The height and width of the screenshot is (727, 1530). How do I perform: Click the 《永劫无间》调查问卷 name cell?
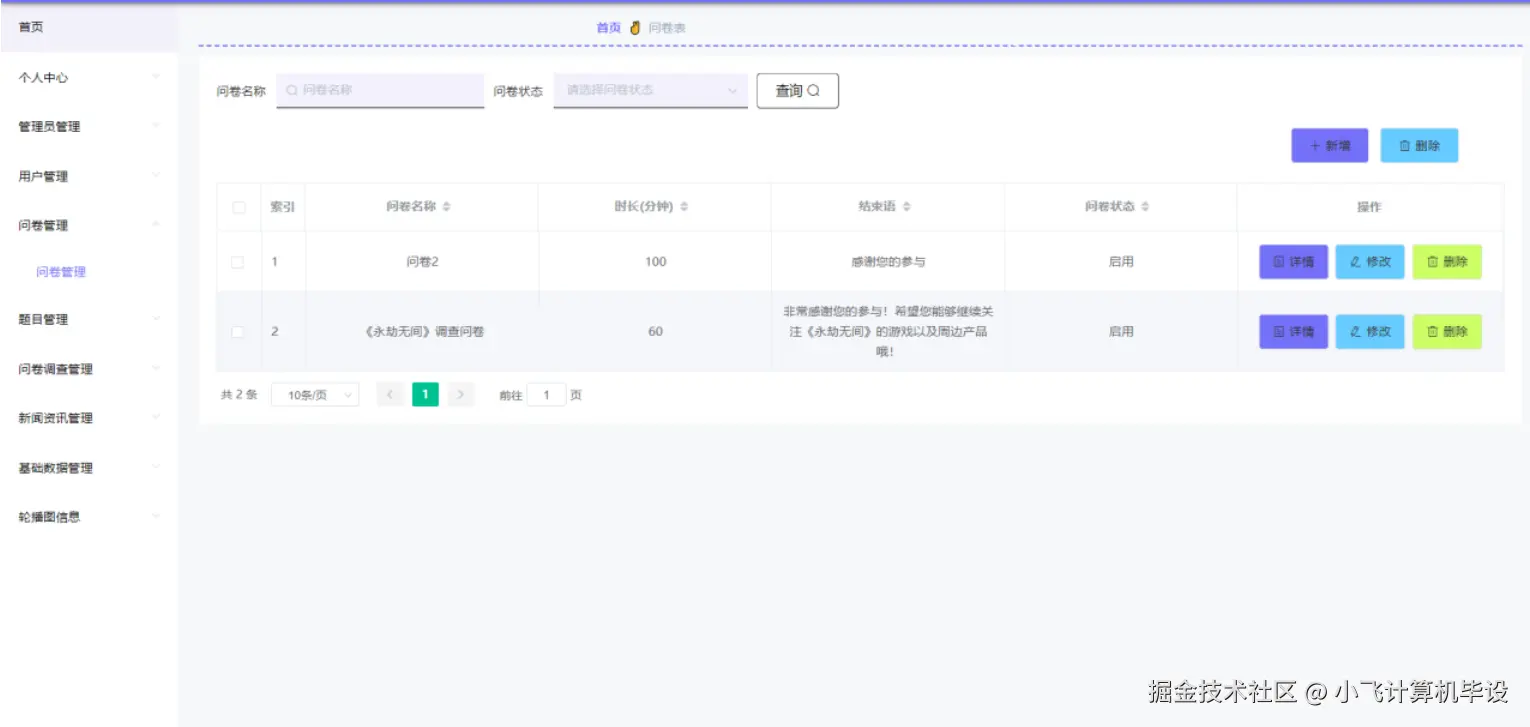422,331
